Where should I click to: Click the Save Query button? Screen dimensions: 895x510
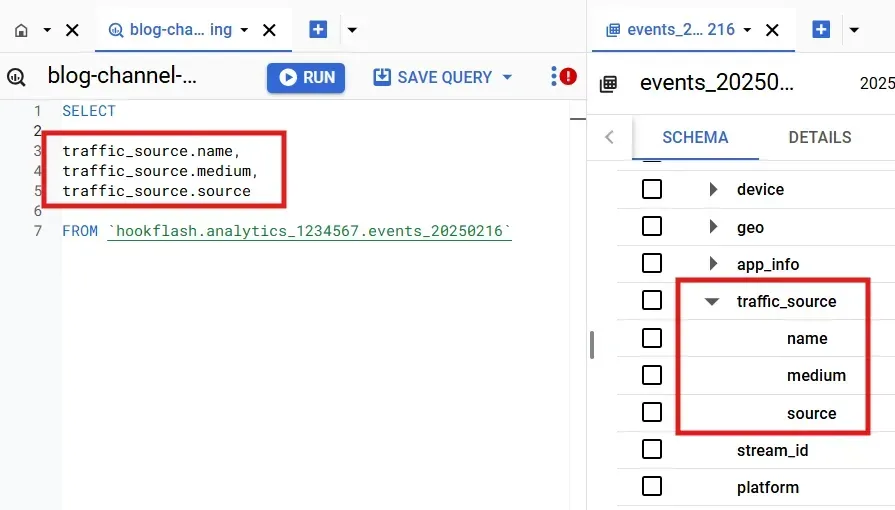tap(433, 77)
